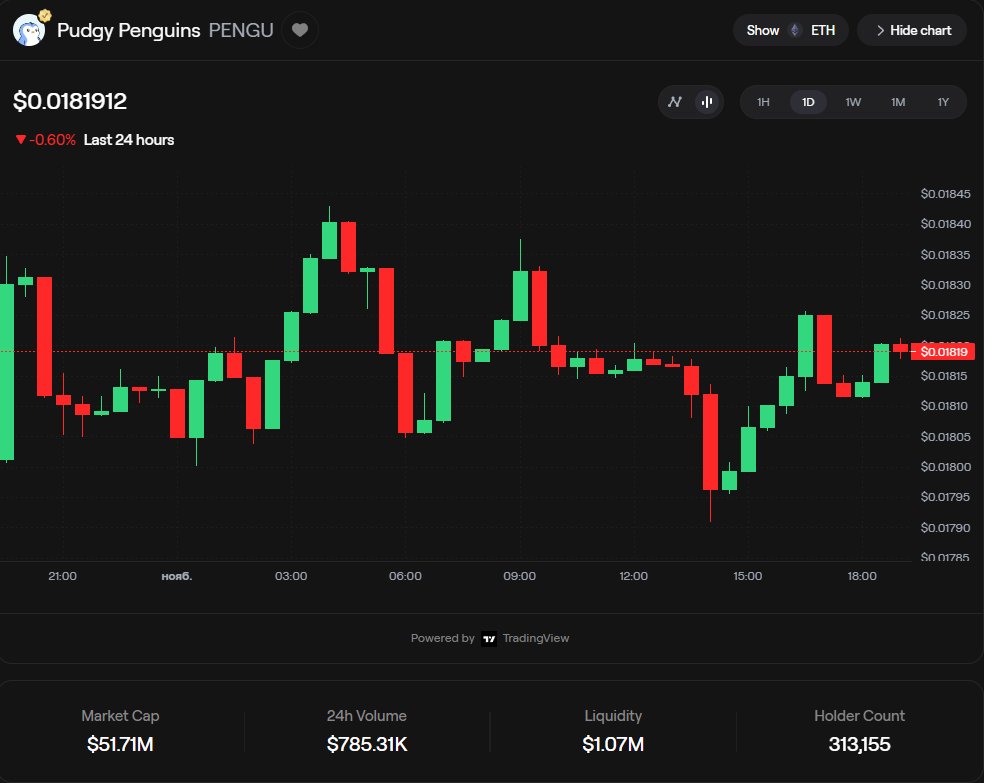
Task: Click the 03:00 time axis label
Action: pos(291,576)
